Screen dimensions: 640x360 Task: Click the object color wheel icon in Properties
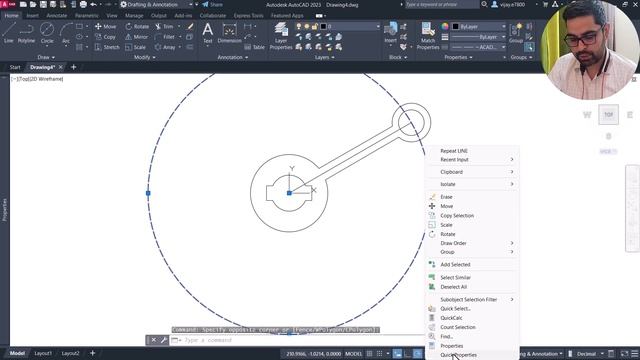[445, 27]
